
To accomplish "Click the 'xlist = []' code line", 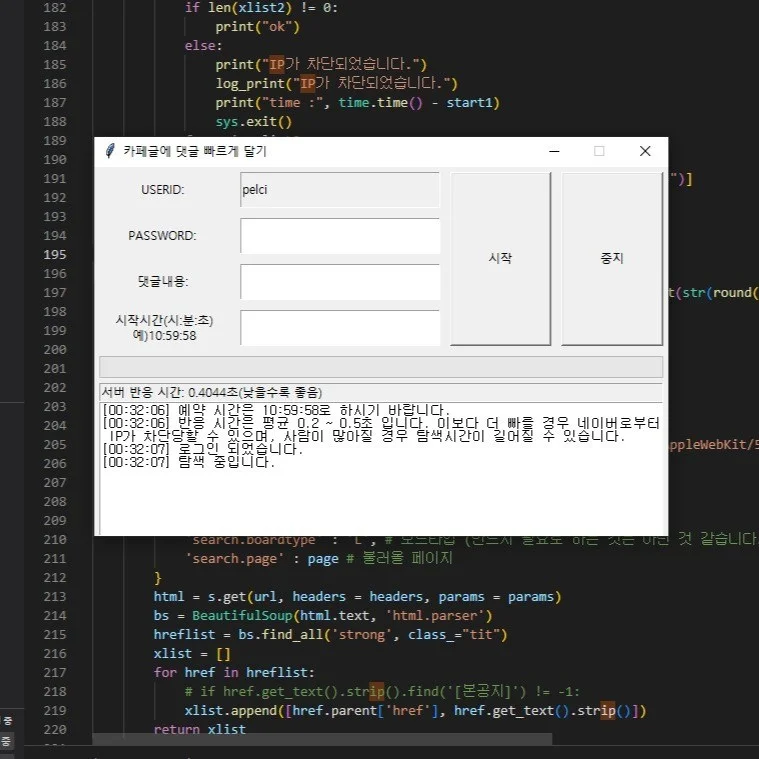I will coord(192,654).
